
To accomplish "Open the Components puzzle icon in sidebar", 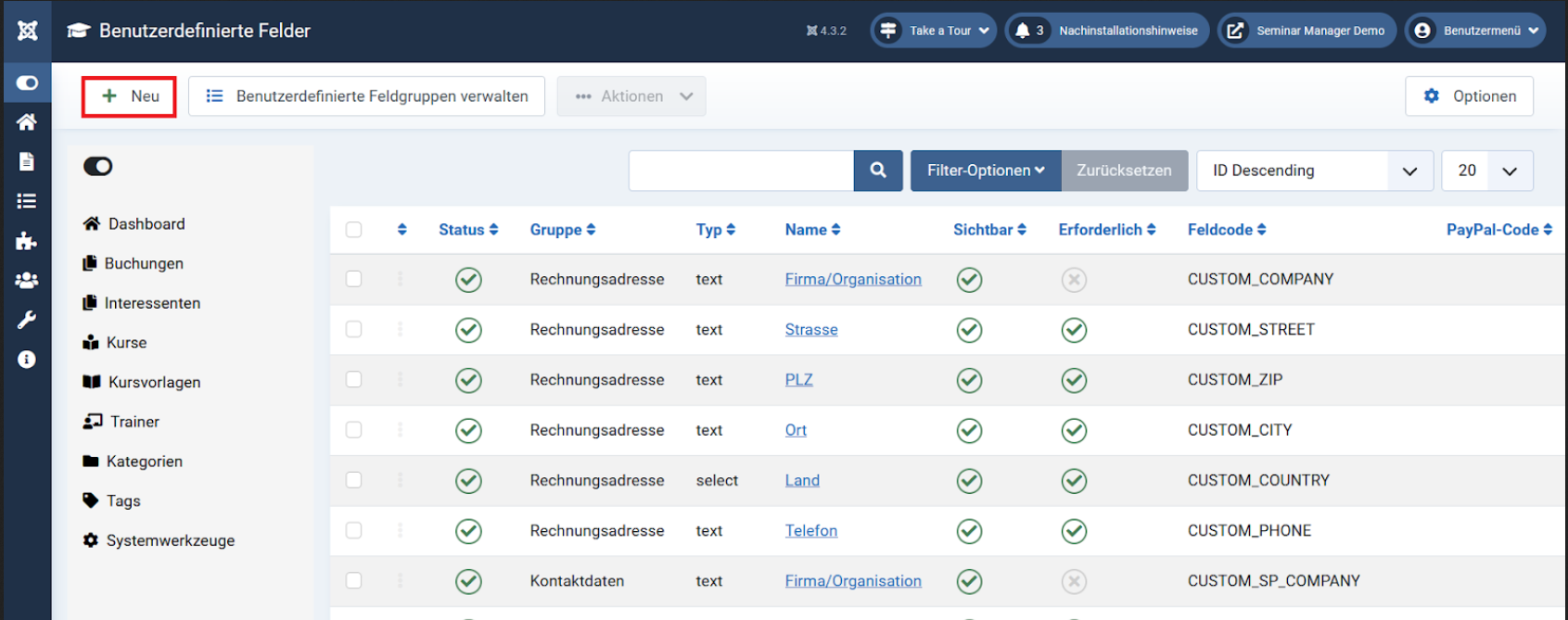I will click(x=27, y=241).
